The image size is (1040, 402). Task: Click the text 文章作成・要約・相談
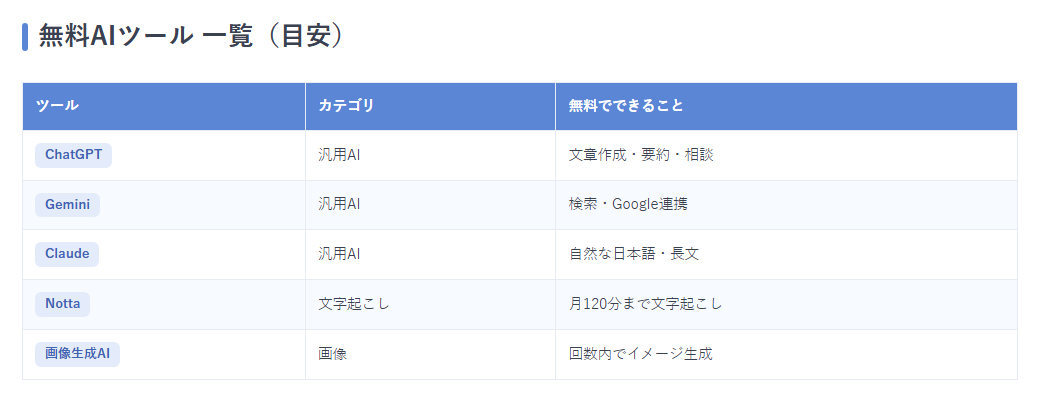pyautogui.click(x=641, y=155)
